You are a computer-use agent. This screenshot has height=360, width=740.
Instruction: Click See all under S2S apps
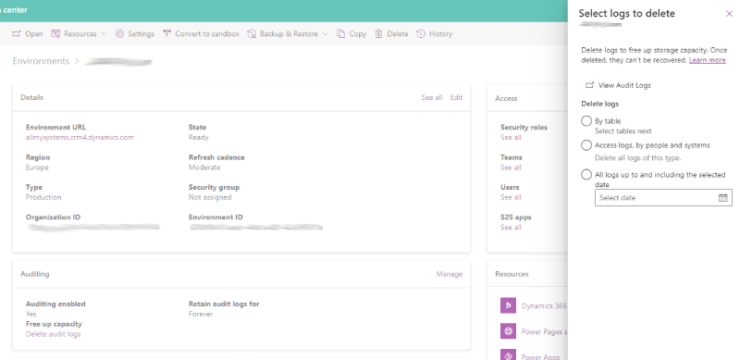tap(511, 227)
